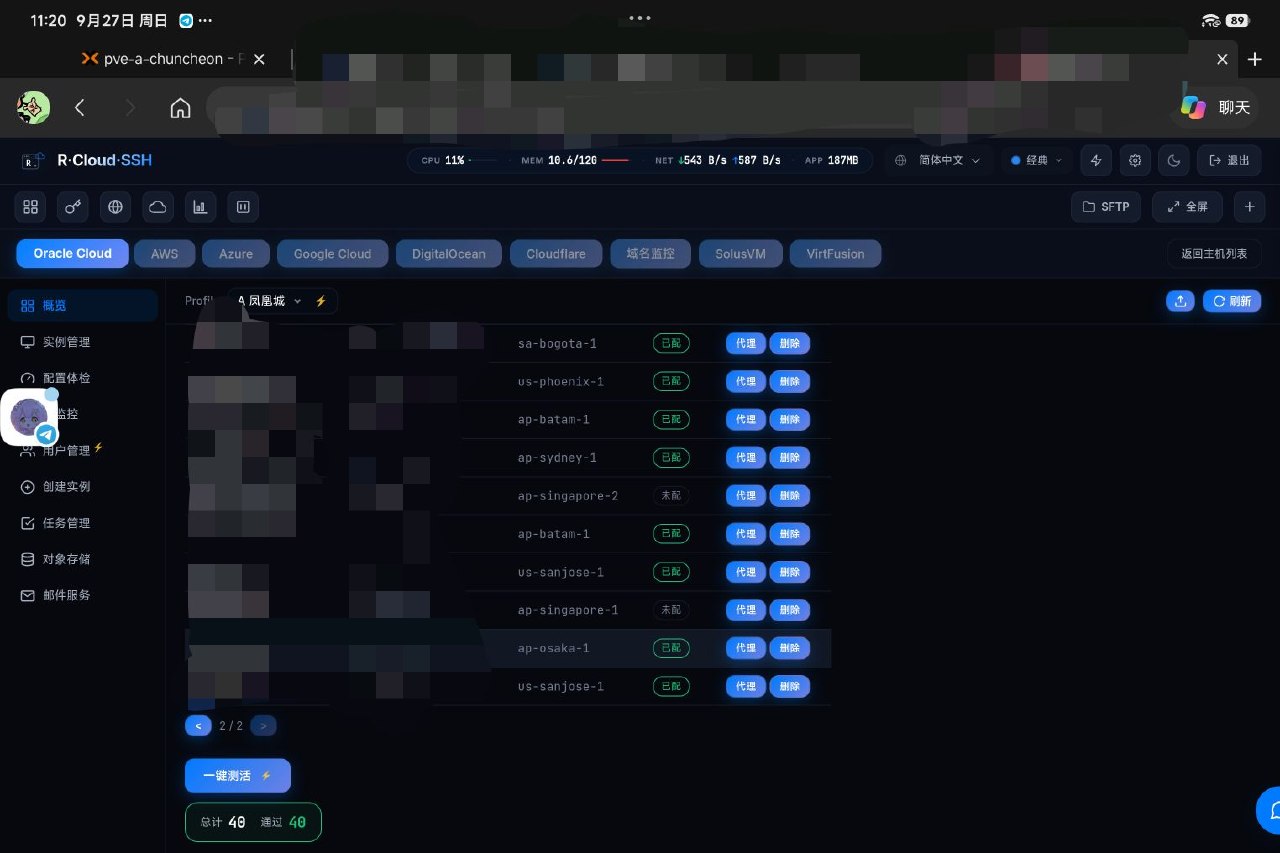Open the VirtFusion tab
The height and width of the screenshot is (853, 1280).
click(835, 254)
